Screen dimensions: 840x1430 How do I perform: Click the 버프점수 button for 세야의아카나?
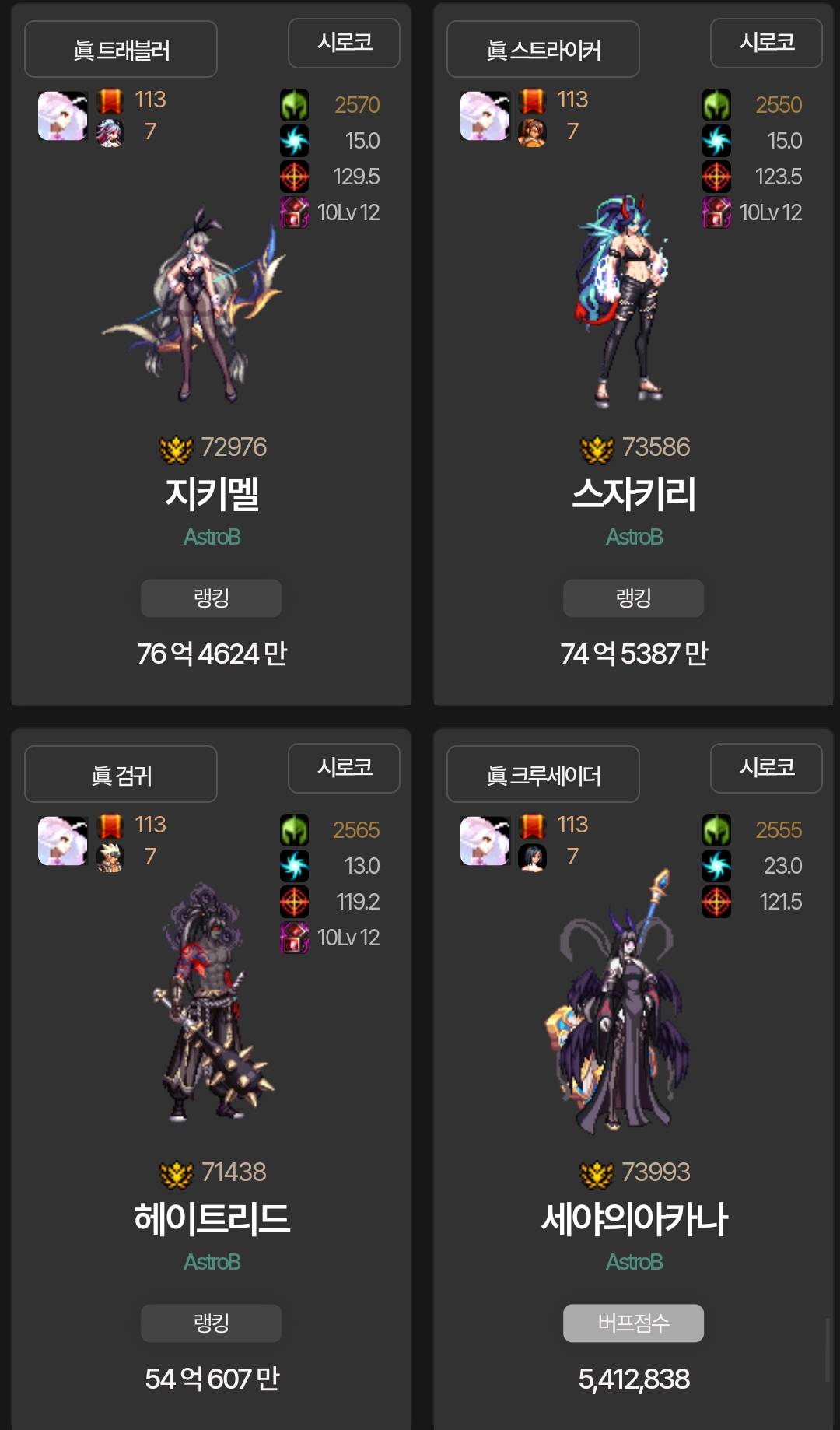[x=633, y=1323]
